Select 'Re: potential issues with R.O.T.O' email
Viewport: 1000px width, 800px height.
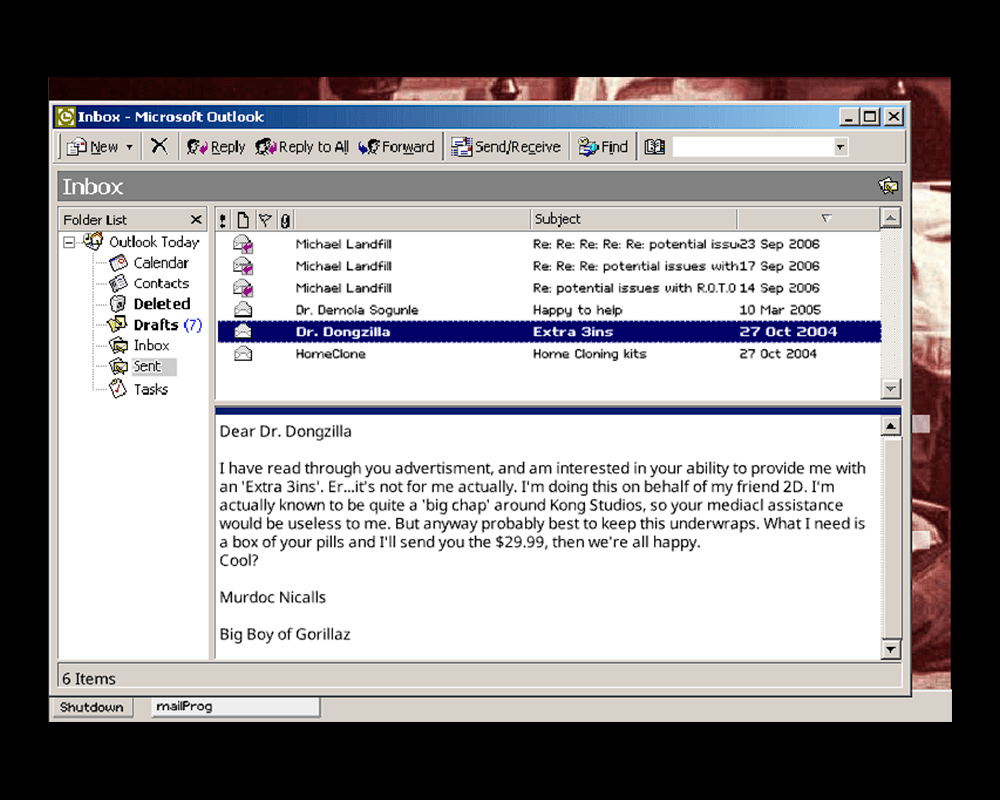click(x=549, y=288)
